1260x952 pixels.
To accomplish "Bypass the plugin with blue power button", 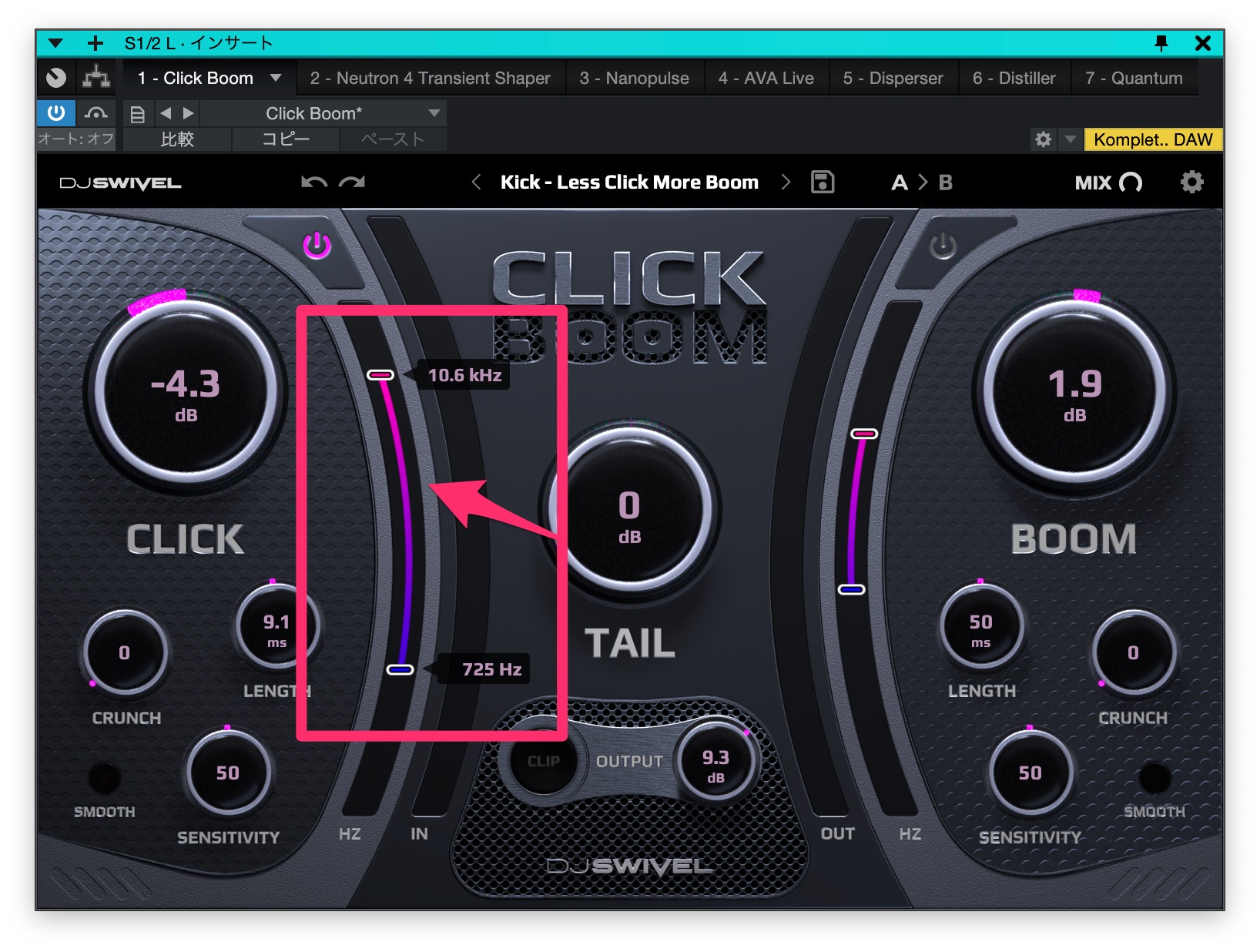I will [x=56, y=113].
